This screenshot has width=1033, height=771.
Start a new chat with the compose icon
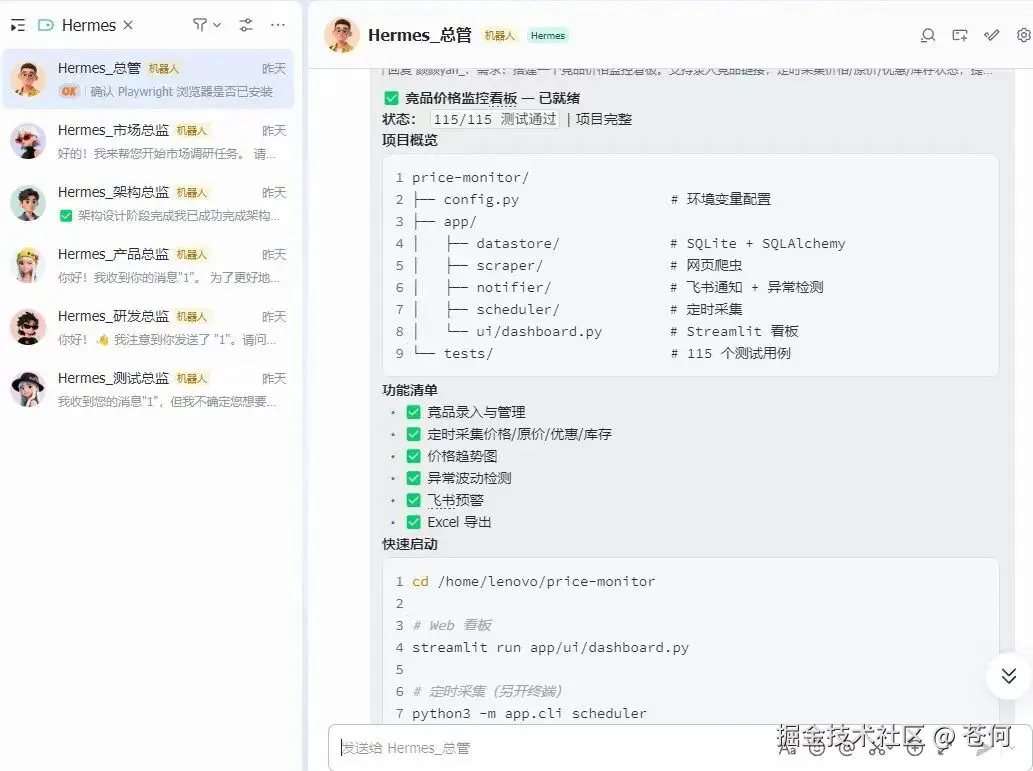click(x=957, y=35)
